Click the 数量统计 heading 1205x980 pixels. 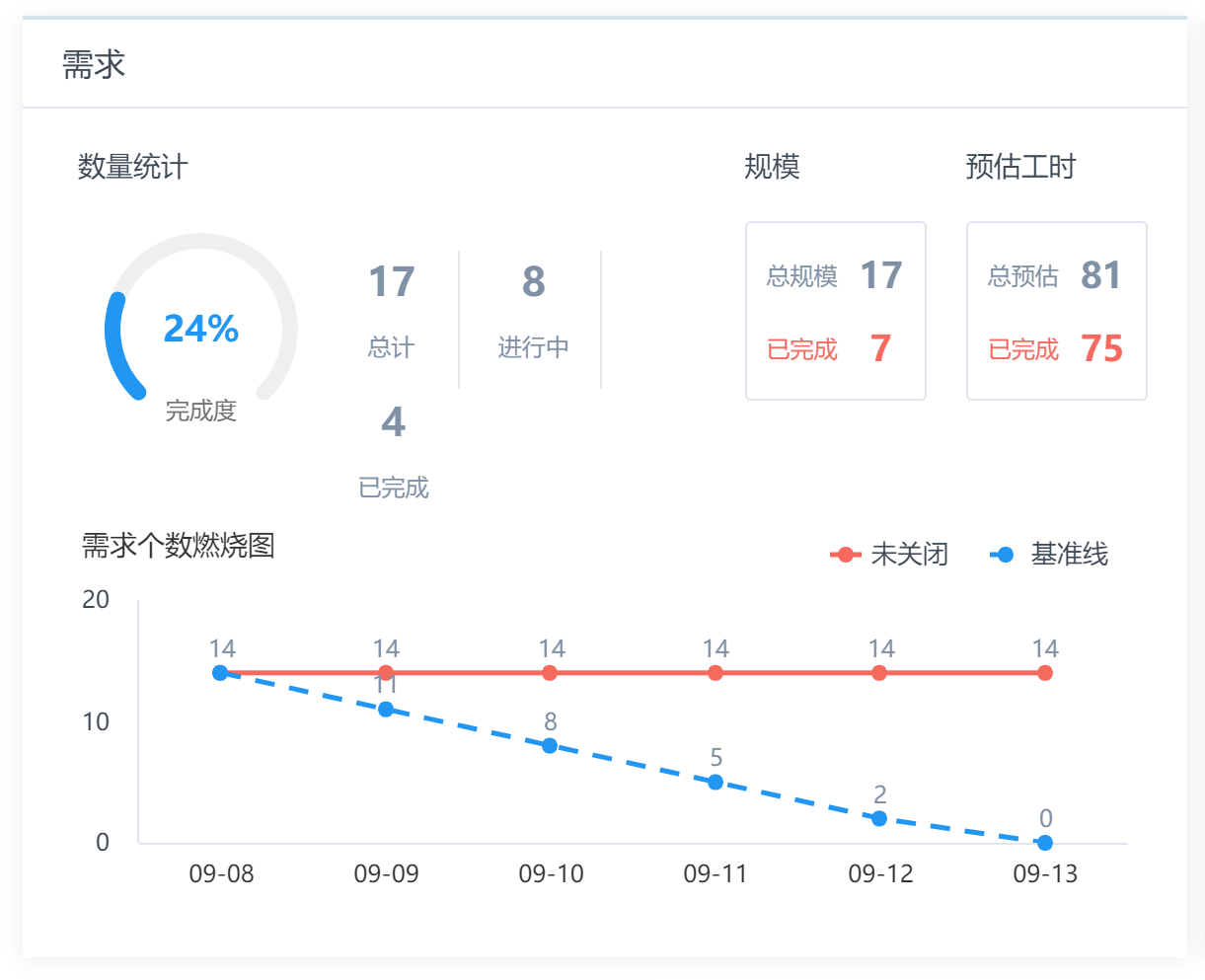[132, 167]
